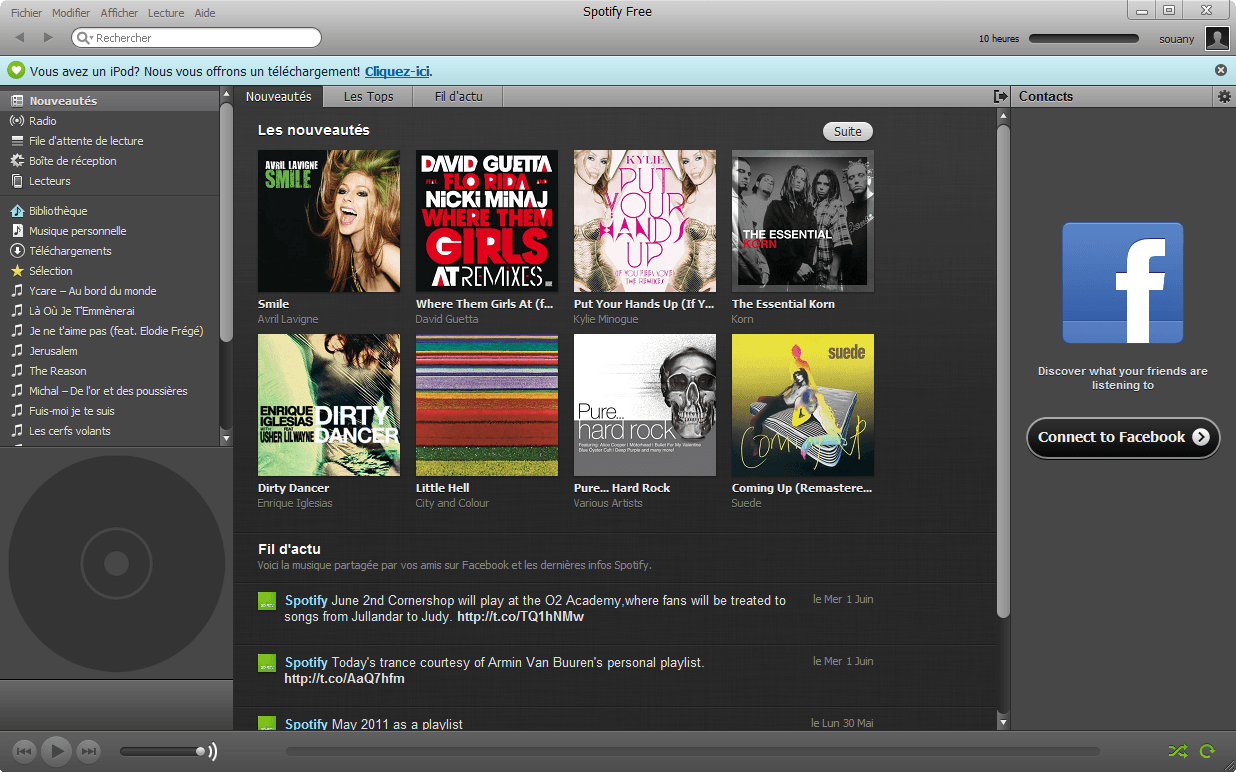
Task: Open Put Your Hands Up album cover
Action: tap(645, 221)
